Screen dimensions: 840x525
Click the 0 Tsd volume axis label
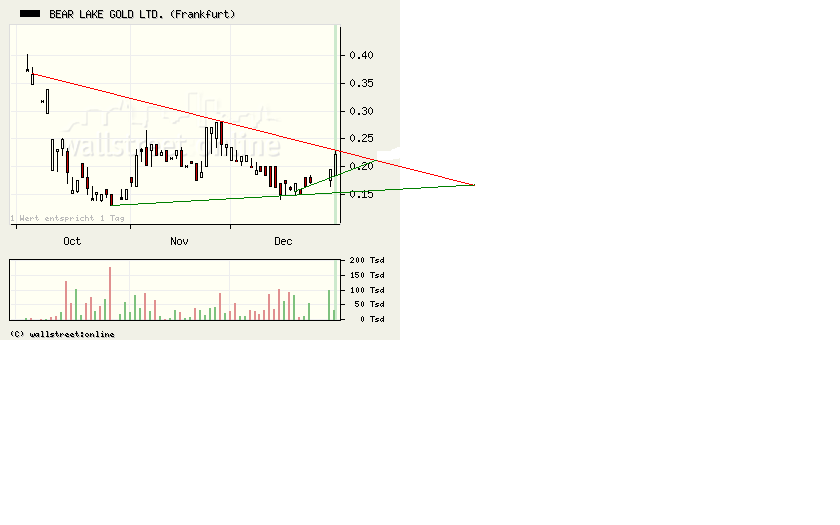click(x=372, y=319)
